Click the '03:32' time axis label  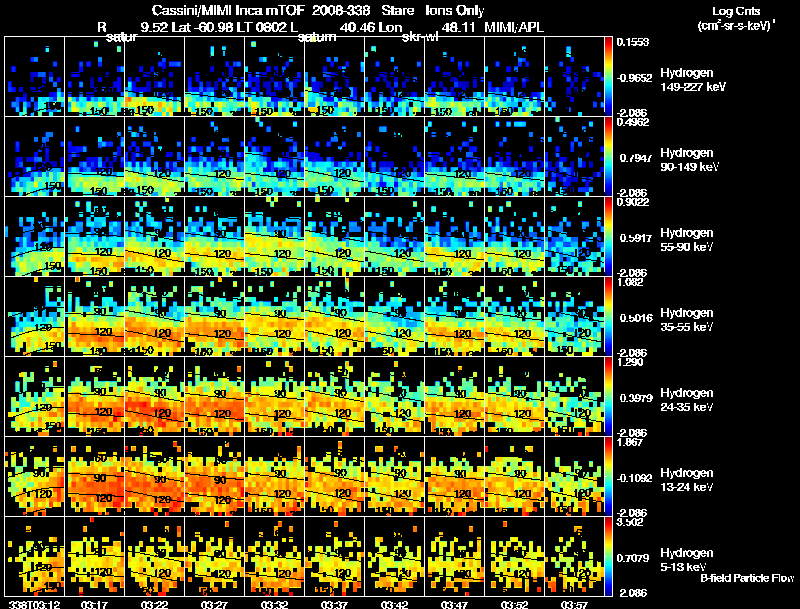tap(274, 604)
